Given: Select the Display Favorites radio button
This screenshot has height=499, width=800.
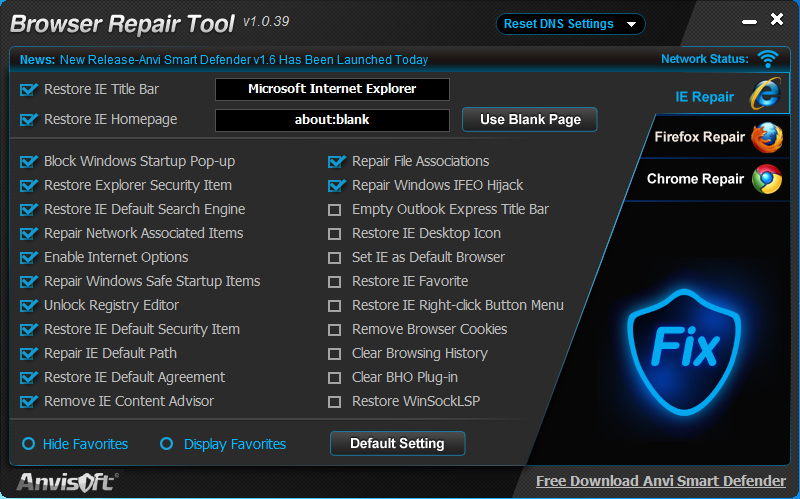Looking at the screenshot, I should pyautogui.click(x=166, y=443).
